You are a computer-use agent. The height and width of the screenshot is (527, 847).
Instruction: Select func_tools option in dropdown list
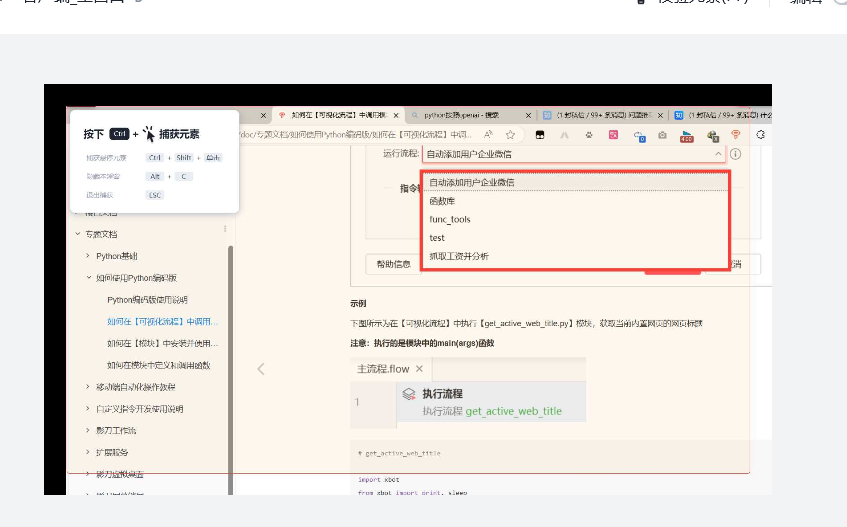(x=450, y=219)
